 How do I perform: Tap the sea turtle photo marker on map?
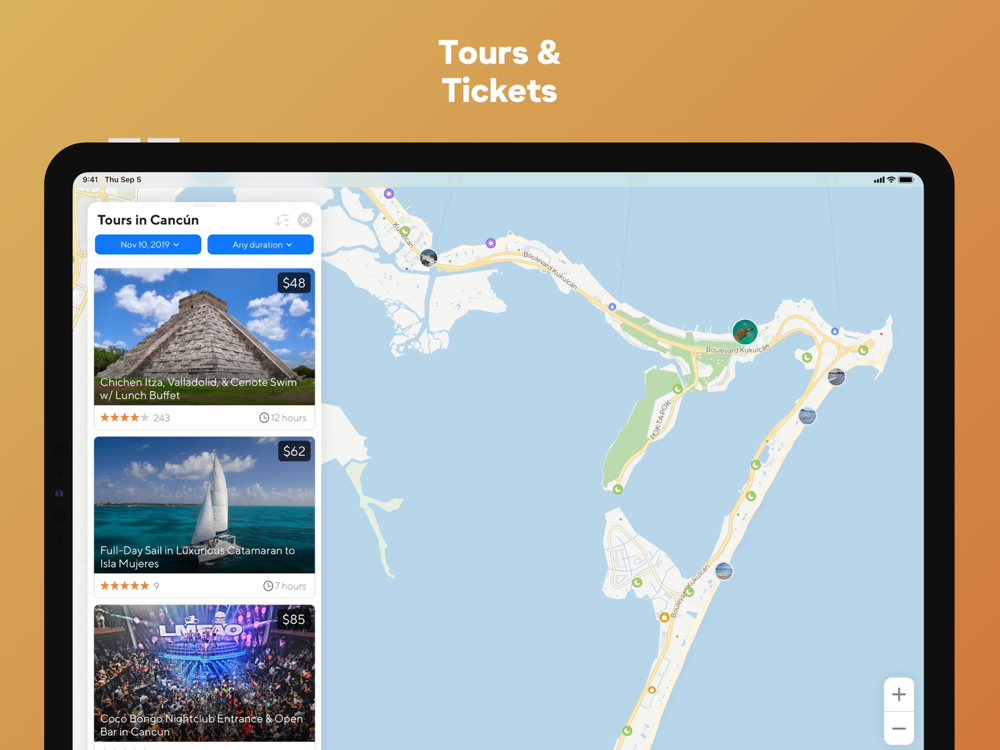(744, 332)
